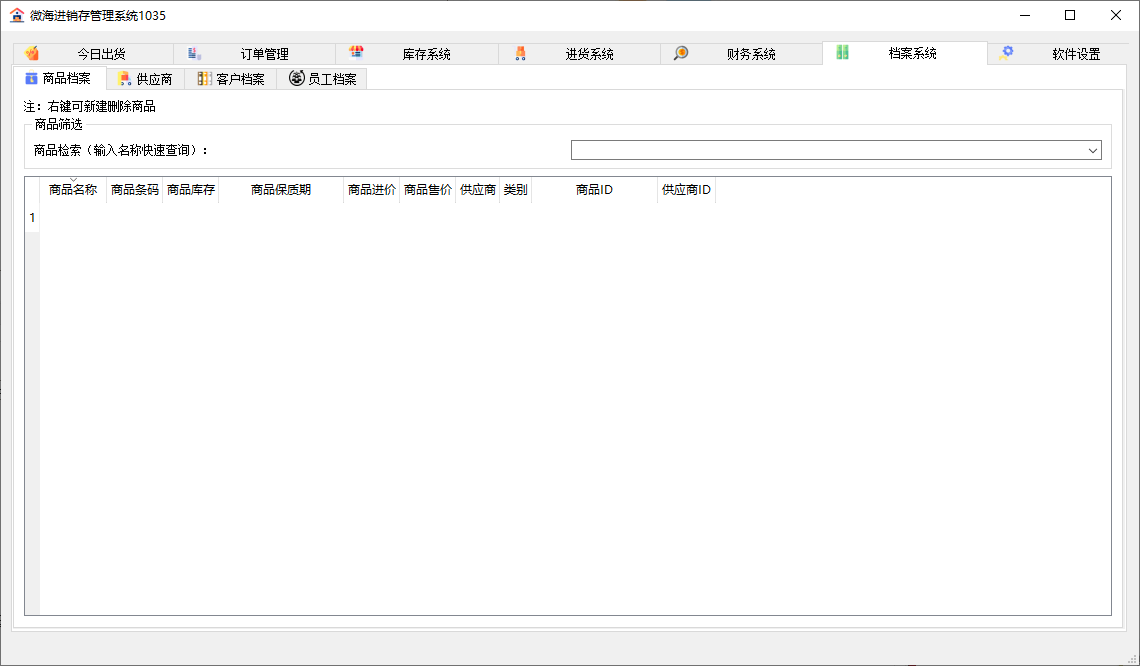Switch to the 订单管理 tab
Viewport: 1140px width, 666px height.
(x=254, y=54)
